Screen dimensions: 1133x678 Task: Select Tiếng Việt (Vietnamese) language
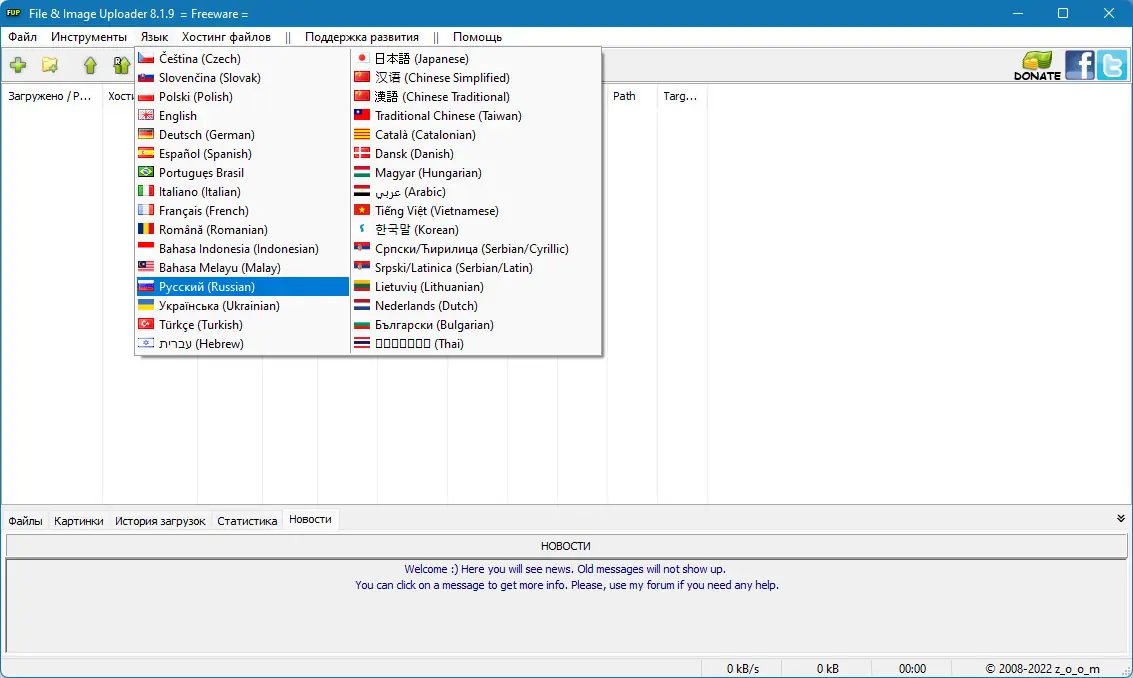[x=476, y=211]
